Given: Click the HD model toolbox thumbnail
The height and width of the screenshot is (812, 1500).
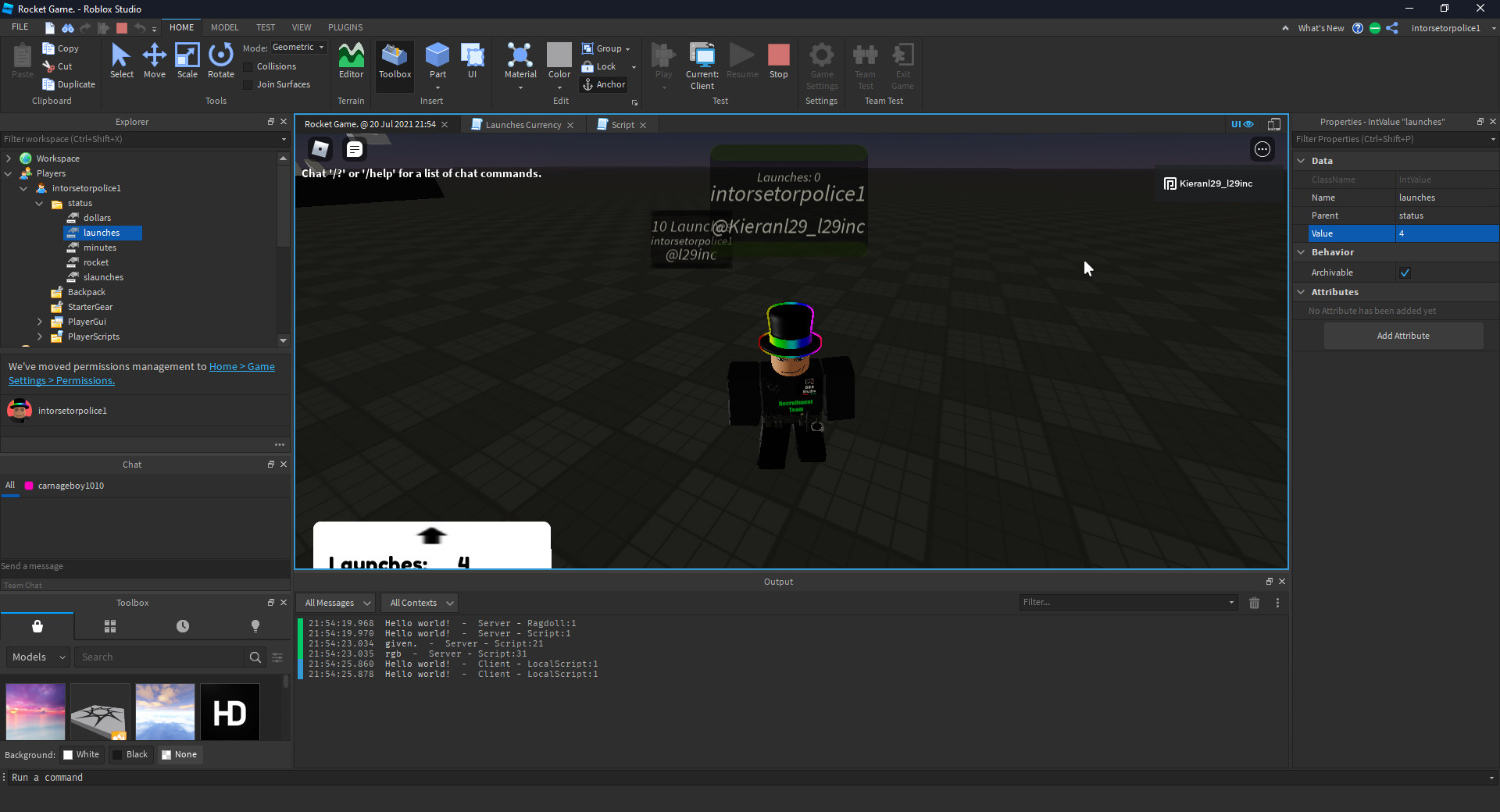Looking at the screenshot, I should pos(230,712).
